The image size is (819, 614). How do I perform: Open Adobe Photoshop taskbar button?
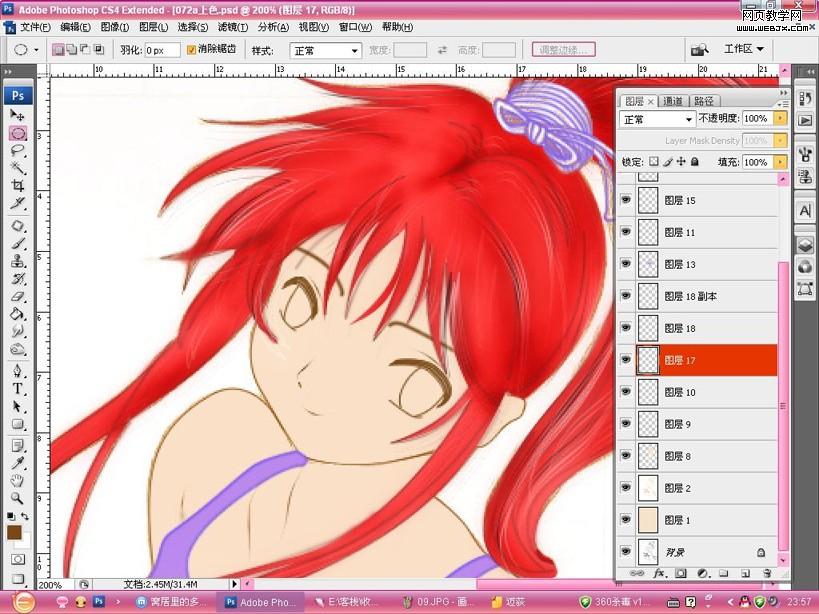(x=263, y=602)
